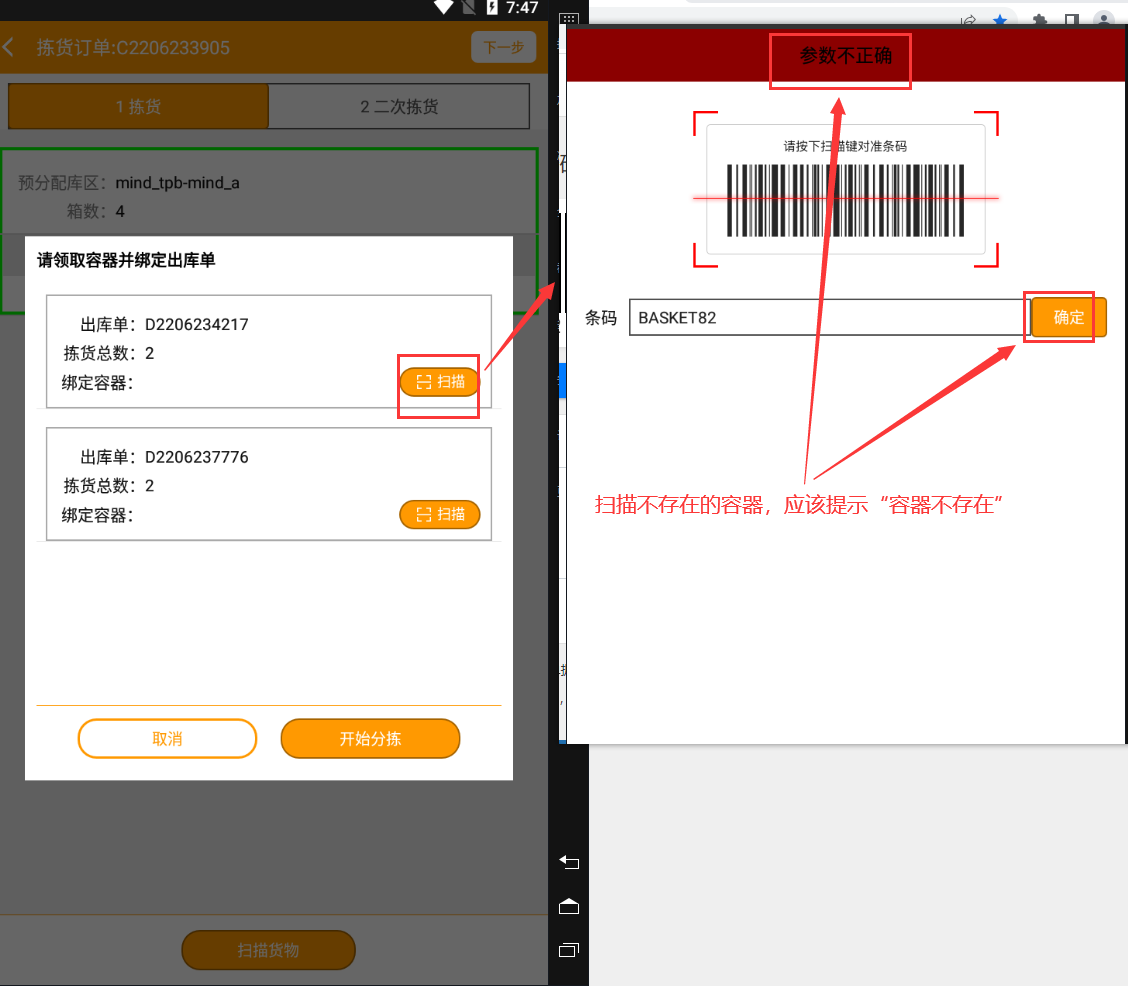Focus the 条码 barcode input field

click(828, 318)
